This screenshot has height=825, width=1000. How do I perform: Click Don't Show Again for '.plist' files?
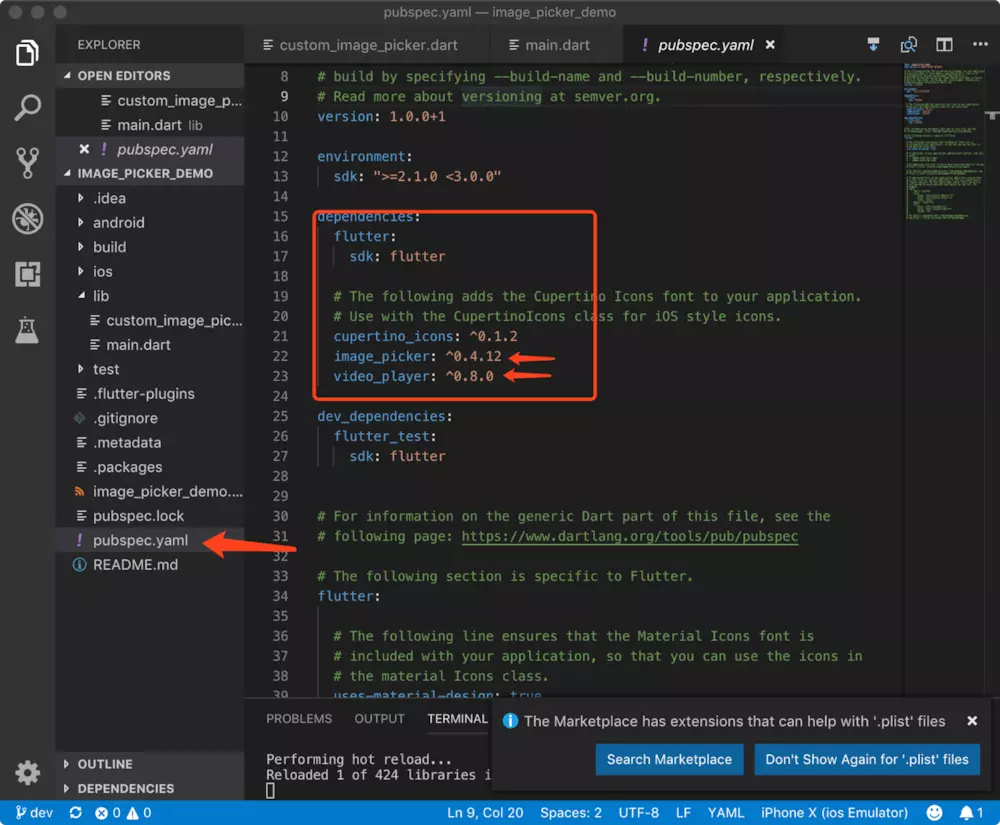click(x=866, y=759)
